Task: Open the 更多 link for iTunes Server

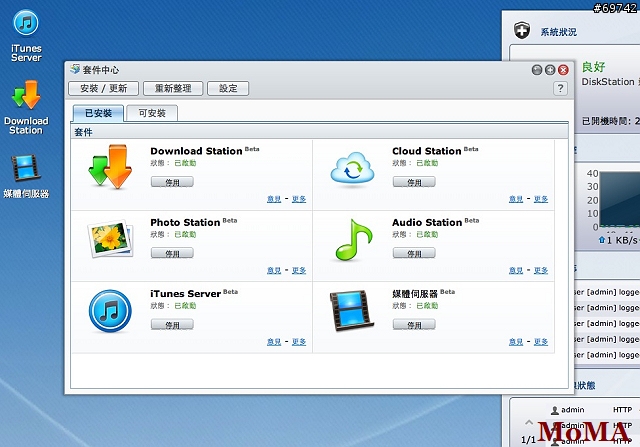Action: click(x=299, y=342)
